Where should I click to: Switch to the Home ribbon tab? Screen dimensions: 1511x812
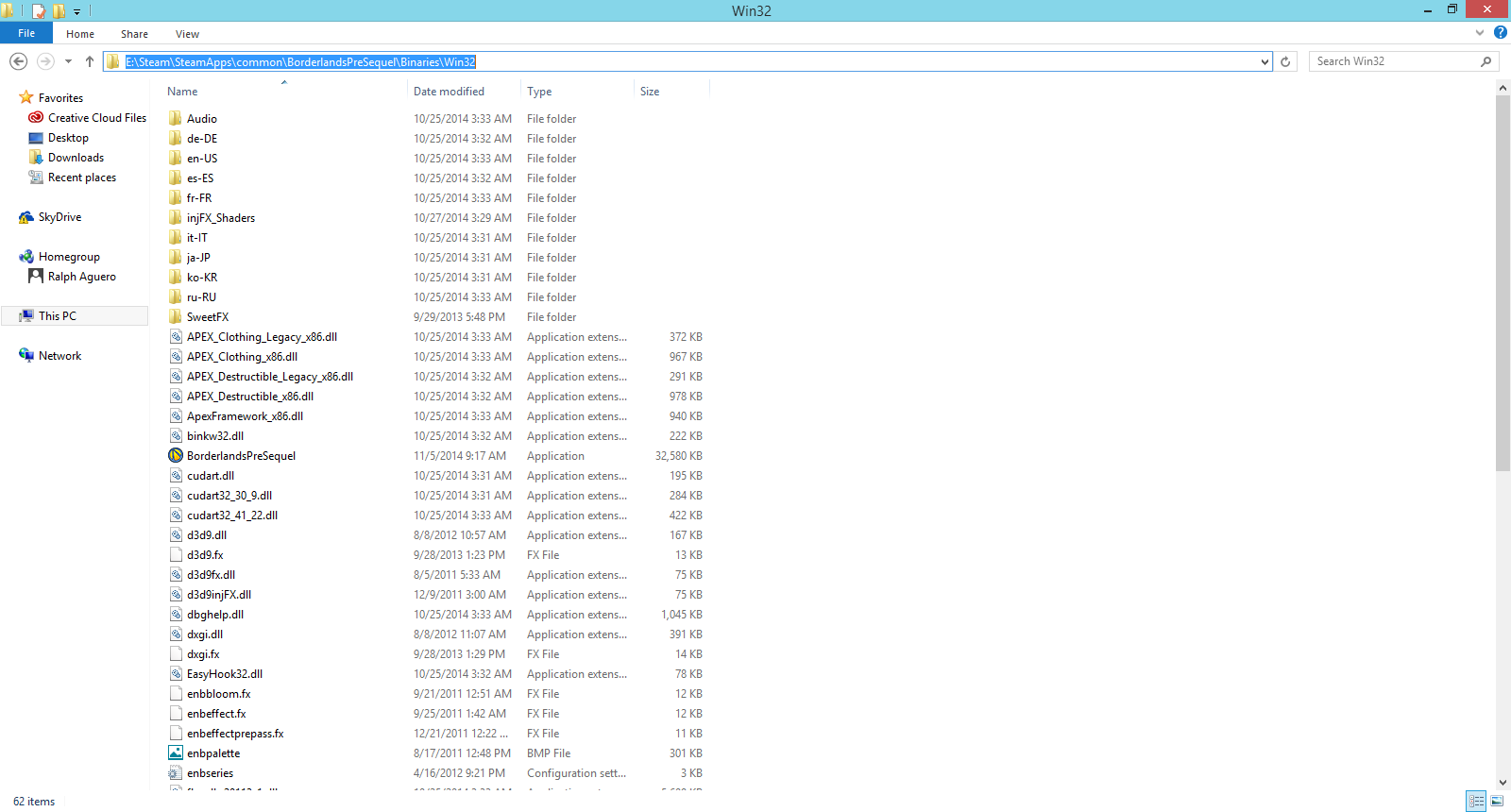[x=80, y=34]
